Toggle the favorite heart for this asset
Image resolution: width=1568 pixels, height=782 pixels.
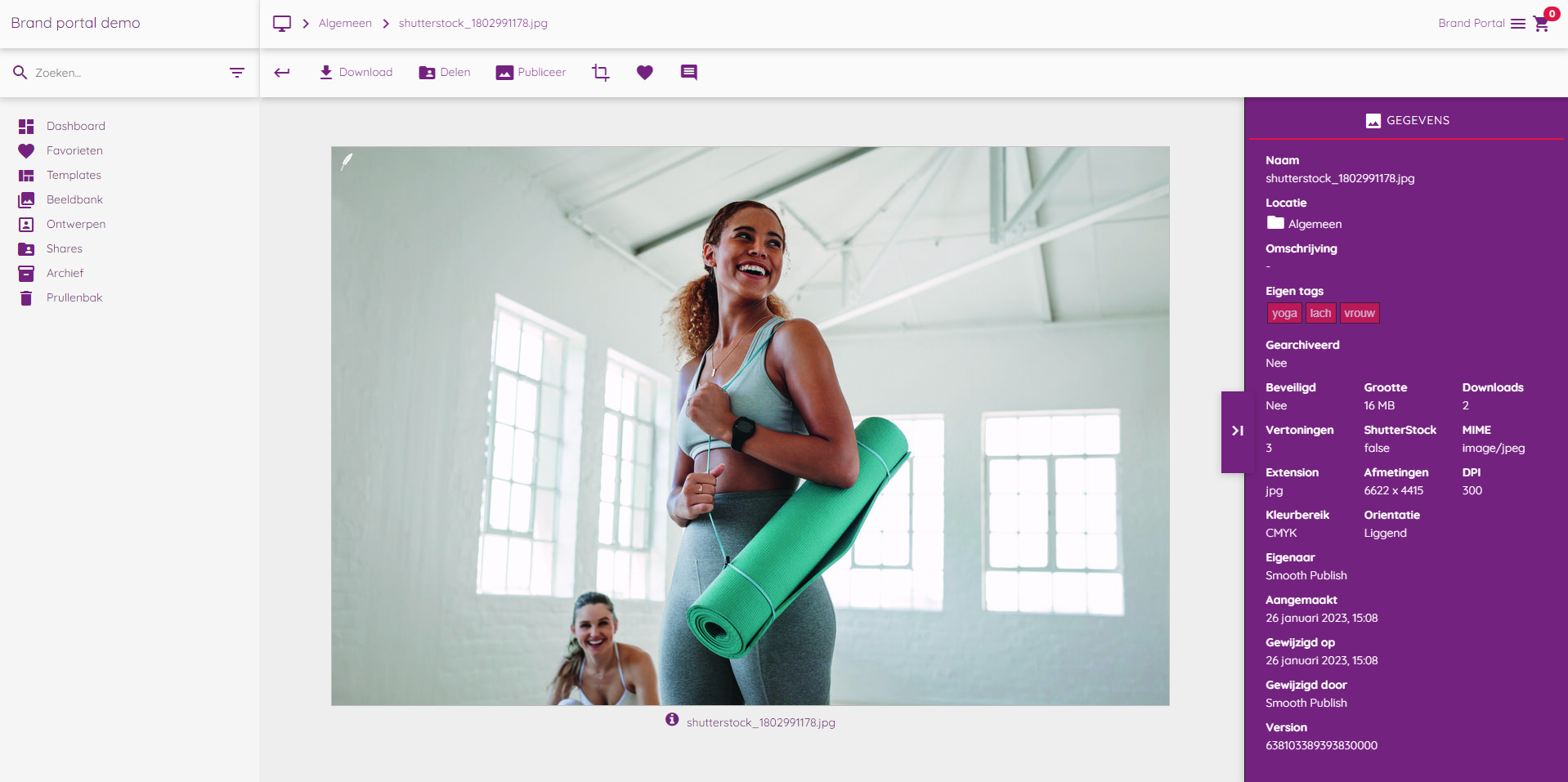(644, 72)
